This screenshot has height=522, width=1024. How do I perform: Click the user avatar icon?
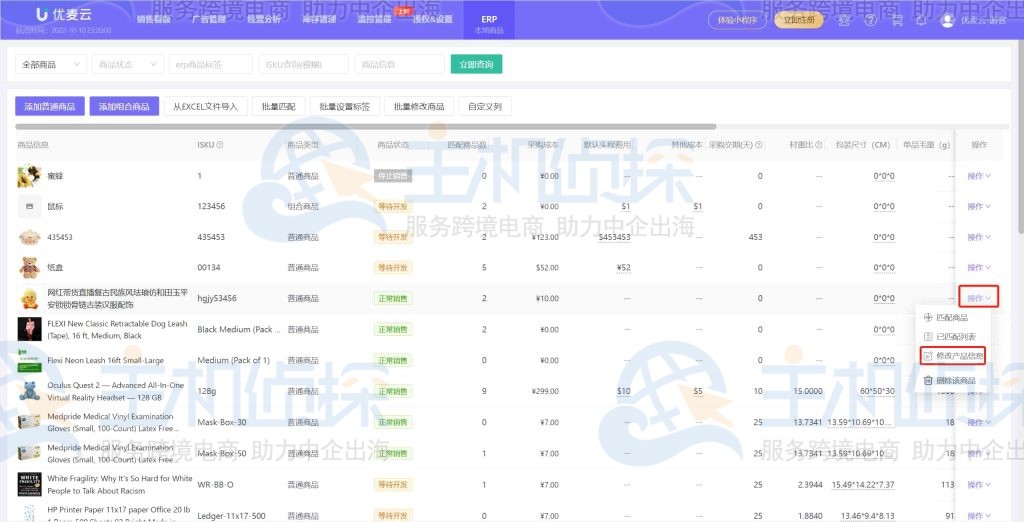tap(948, 20)
